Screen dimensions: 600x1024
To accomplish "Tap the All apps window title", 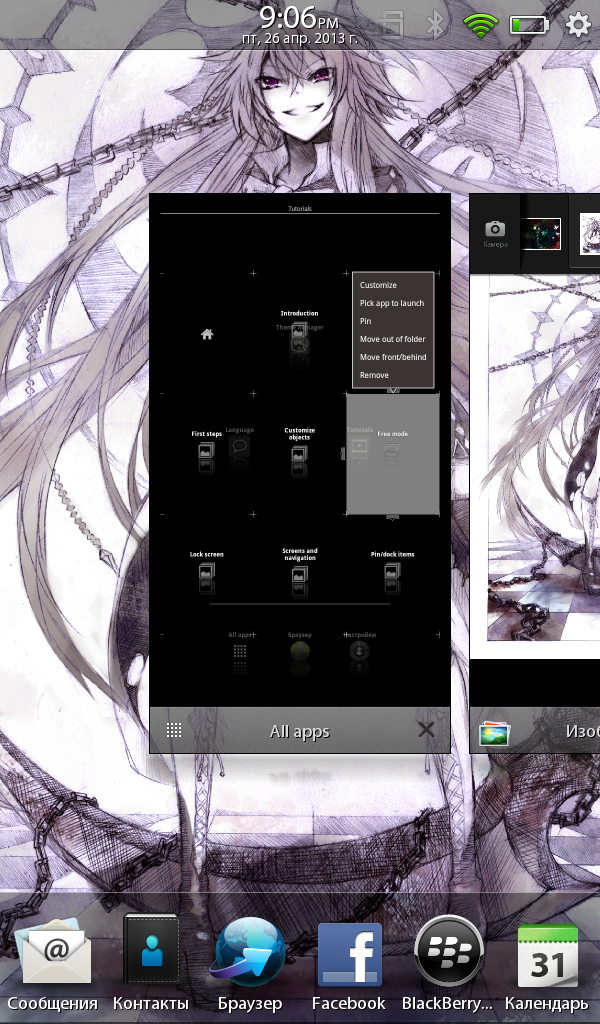I will (300, 731).
